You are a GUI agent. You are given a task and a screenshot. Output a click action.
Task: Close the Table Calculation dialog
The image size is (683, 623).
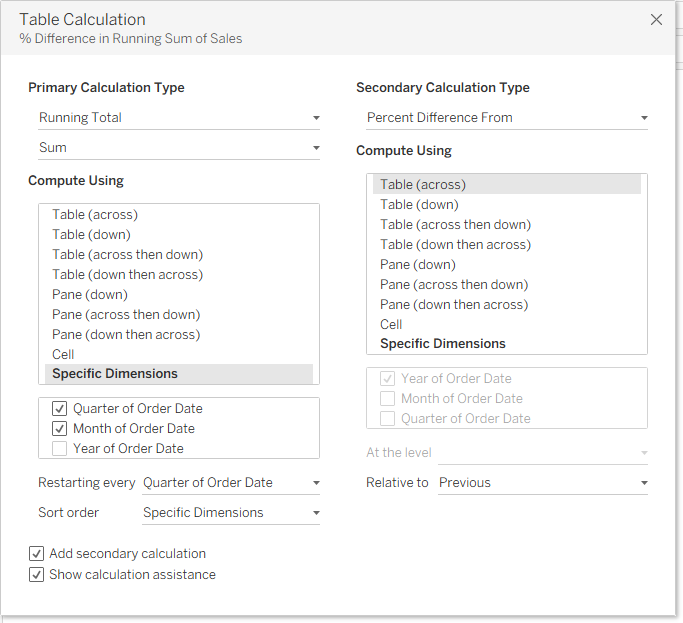(656, 20)
